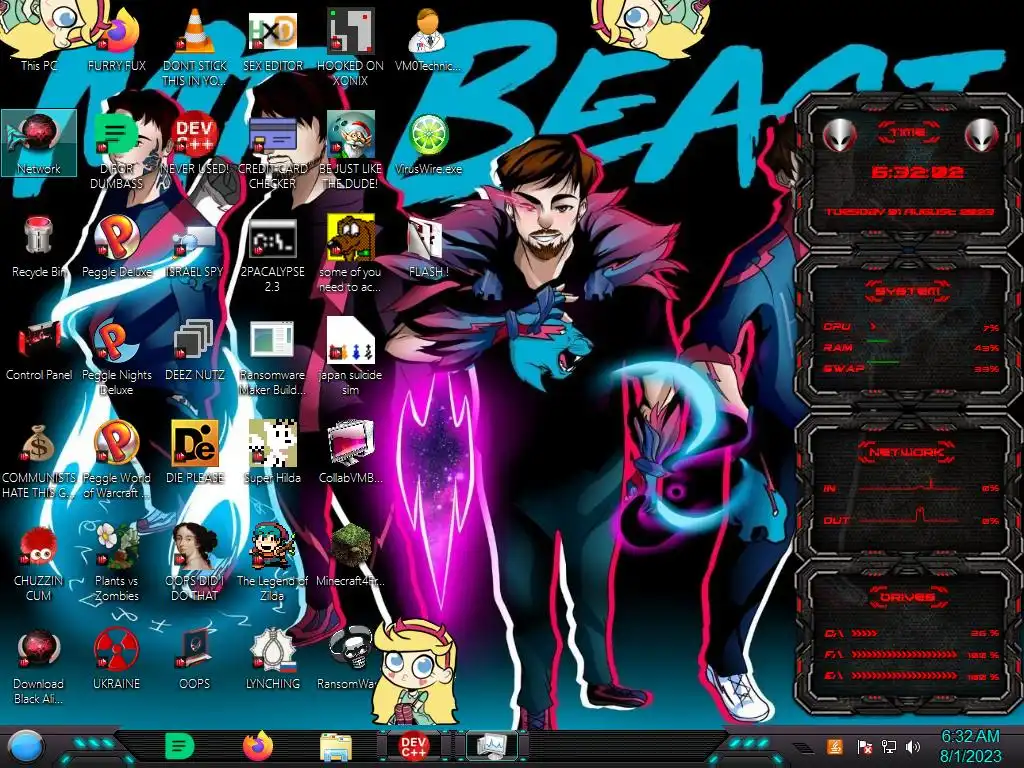Open the UKRAINE radiation symbol icon
The width and height of the screenshot is (1024, 768).
click(116, 659)
